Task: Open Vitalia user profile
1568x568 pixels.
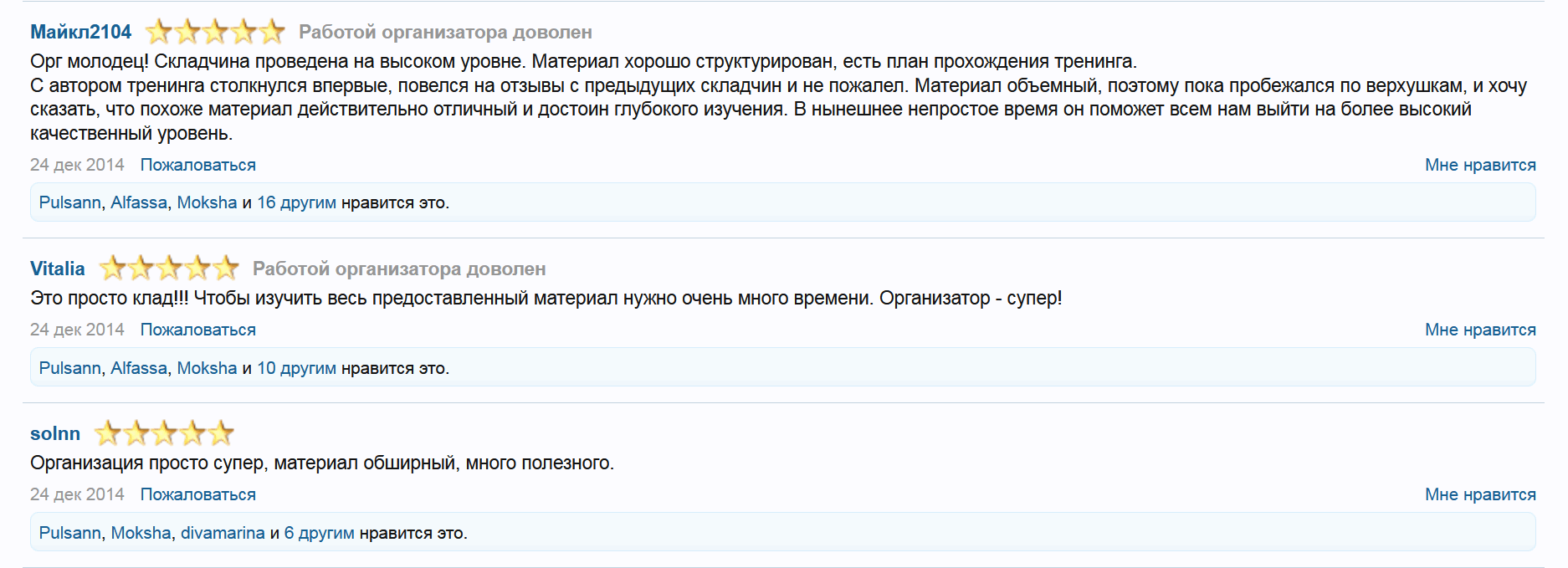Action: [x=57, y=269]
